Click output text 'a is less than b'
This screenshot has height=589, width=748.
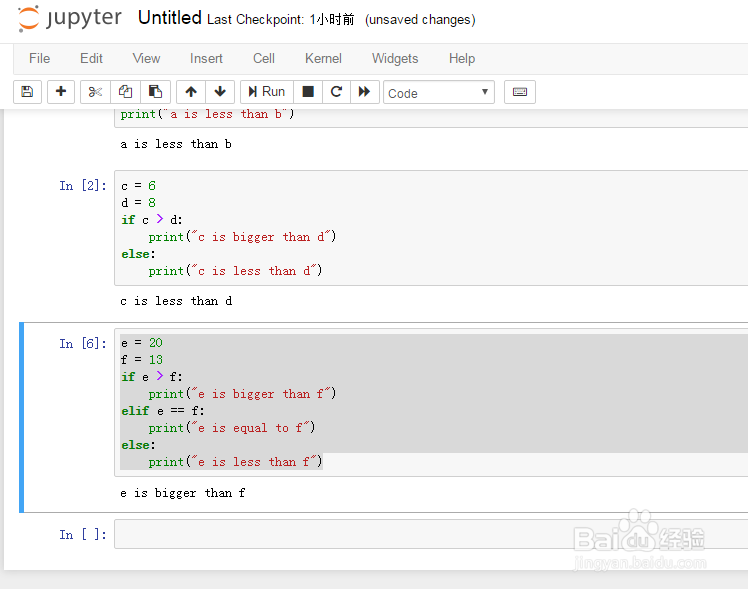pyautogui.click(x=176, y=144)
